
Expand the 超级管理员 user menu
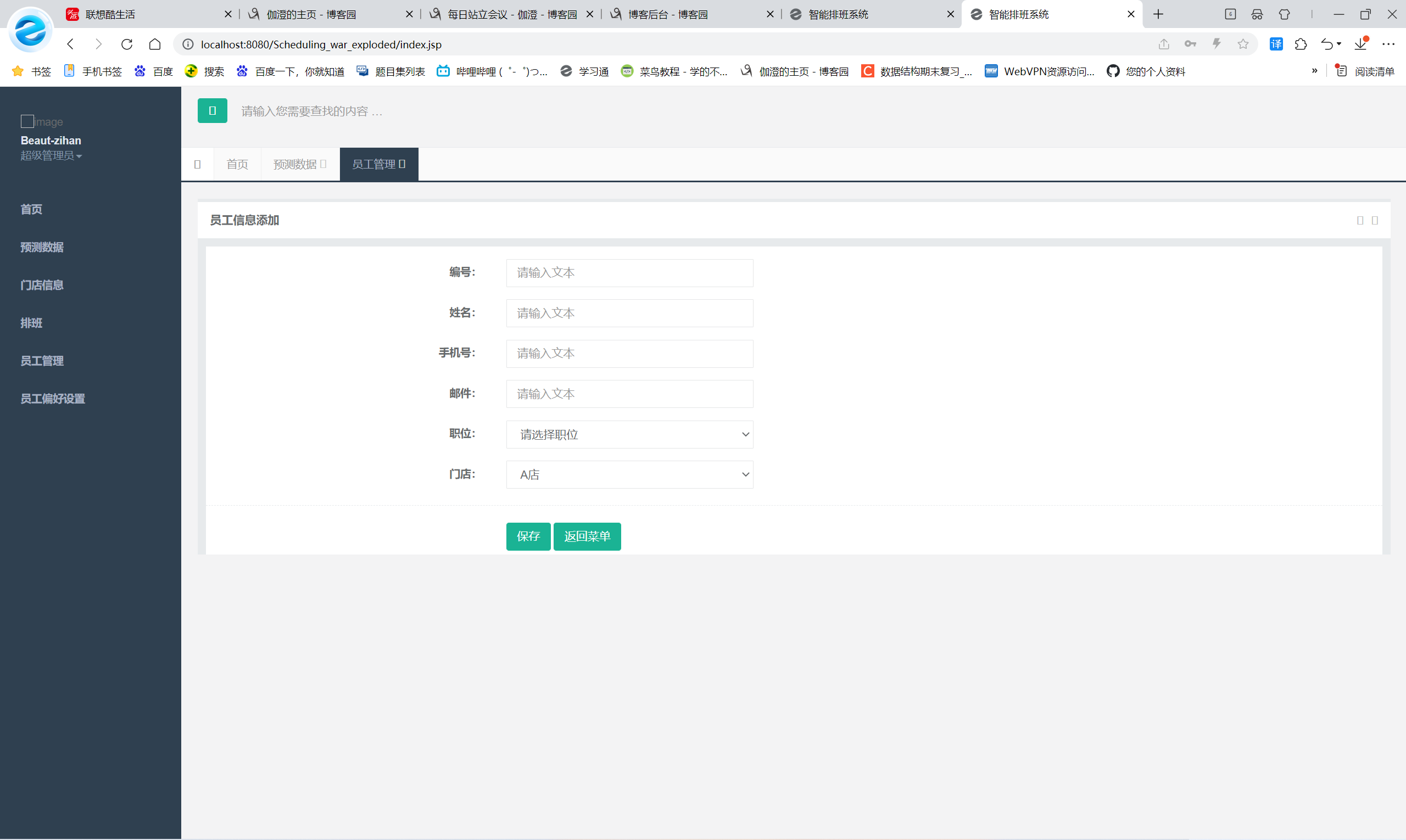(51, 156)
